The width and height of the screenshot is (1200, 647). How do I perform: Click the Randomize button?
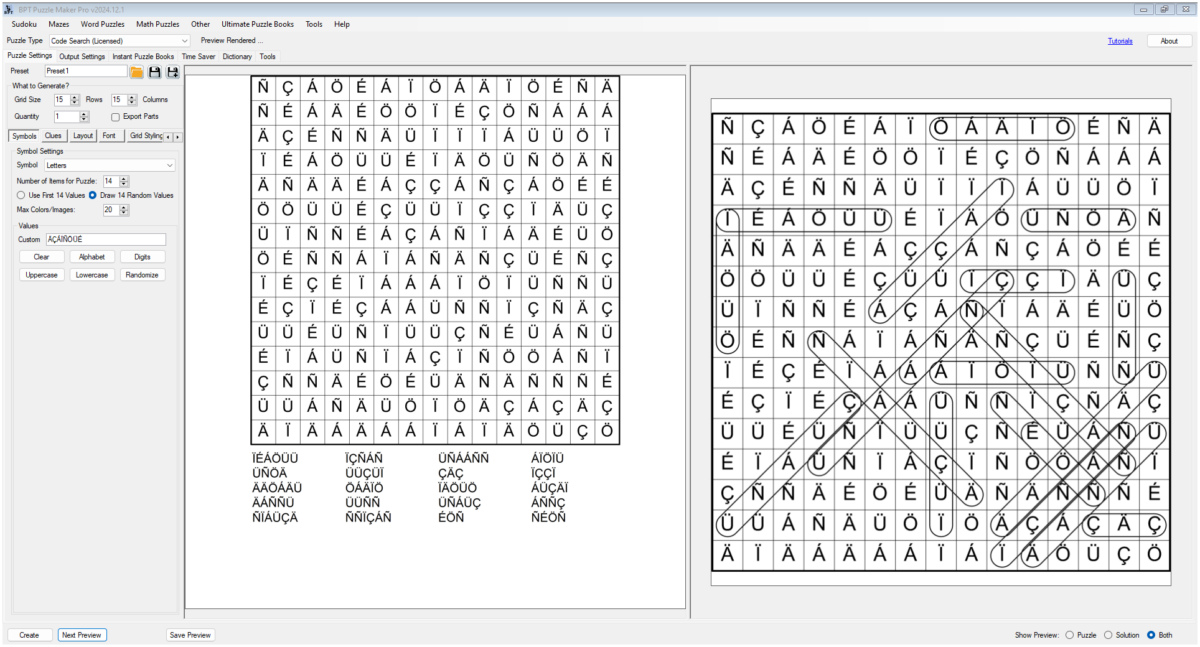click(x=142, y=274)
